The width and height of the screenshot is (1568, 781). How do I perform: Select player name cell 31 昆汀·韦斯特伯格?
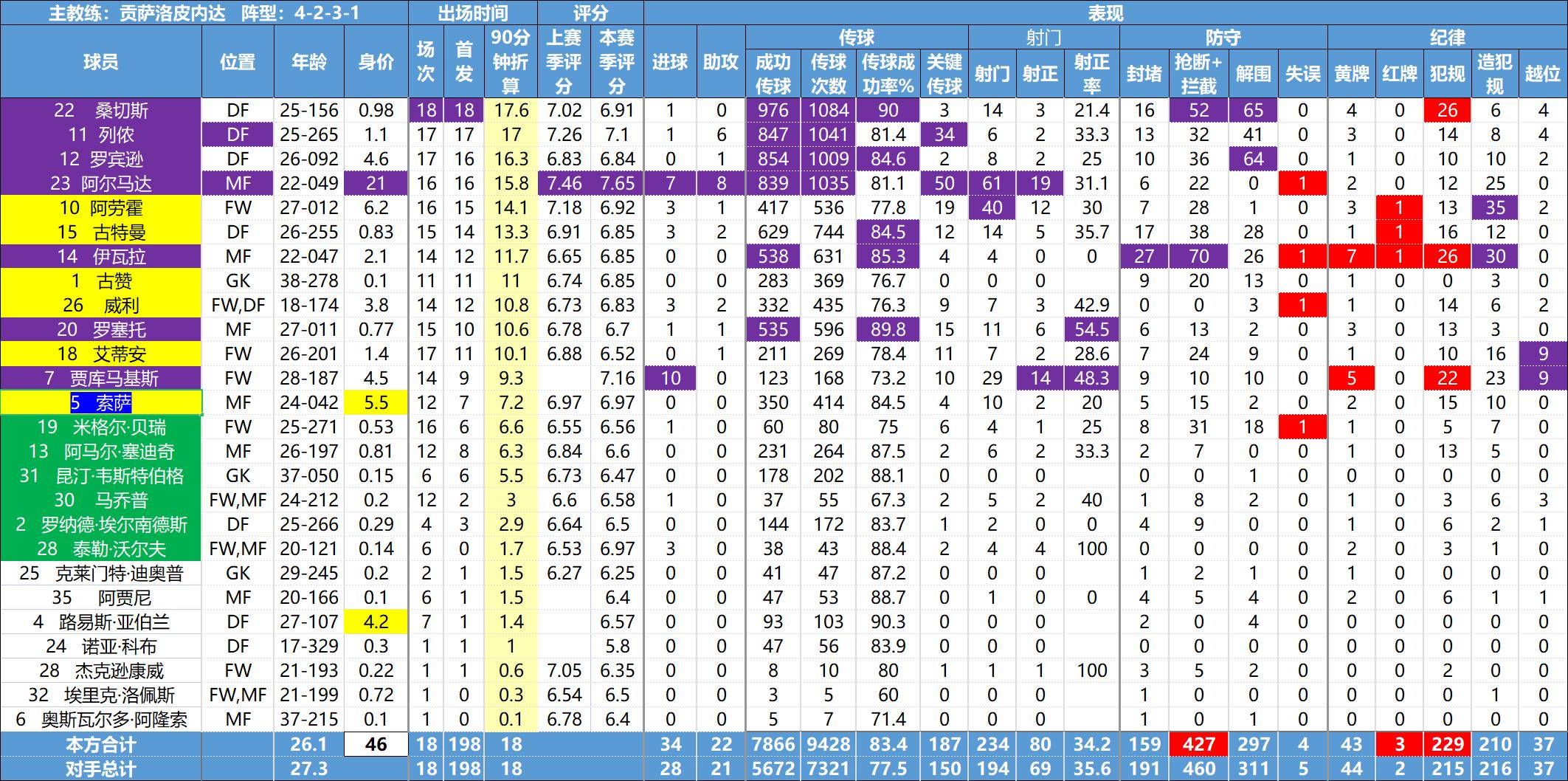101,475
